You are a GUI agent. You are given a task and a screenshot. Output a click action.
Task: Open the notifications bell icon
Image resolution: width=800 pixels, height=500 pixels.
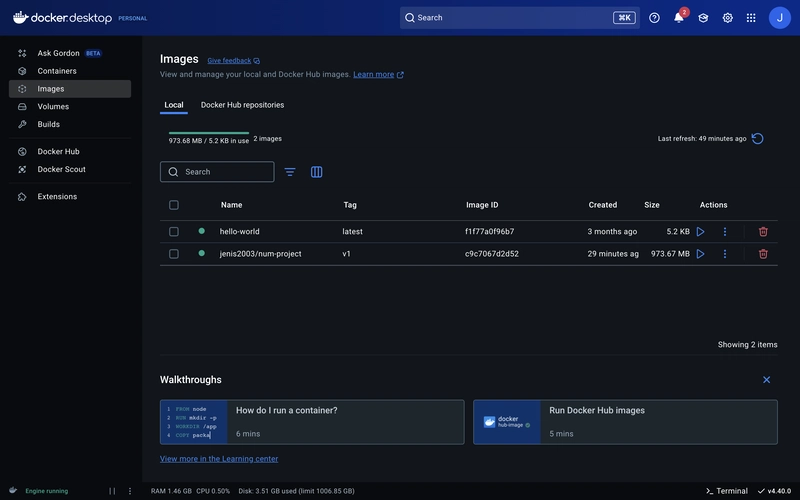(x=679, y=18)
